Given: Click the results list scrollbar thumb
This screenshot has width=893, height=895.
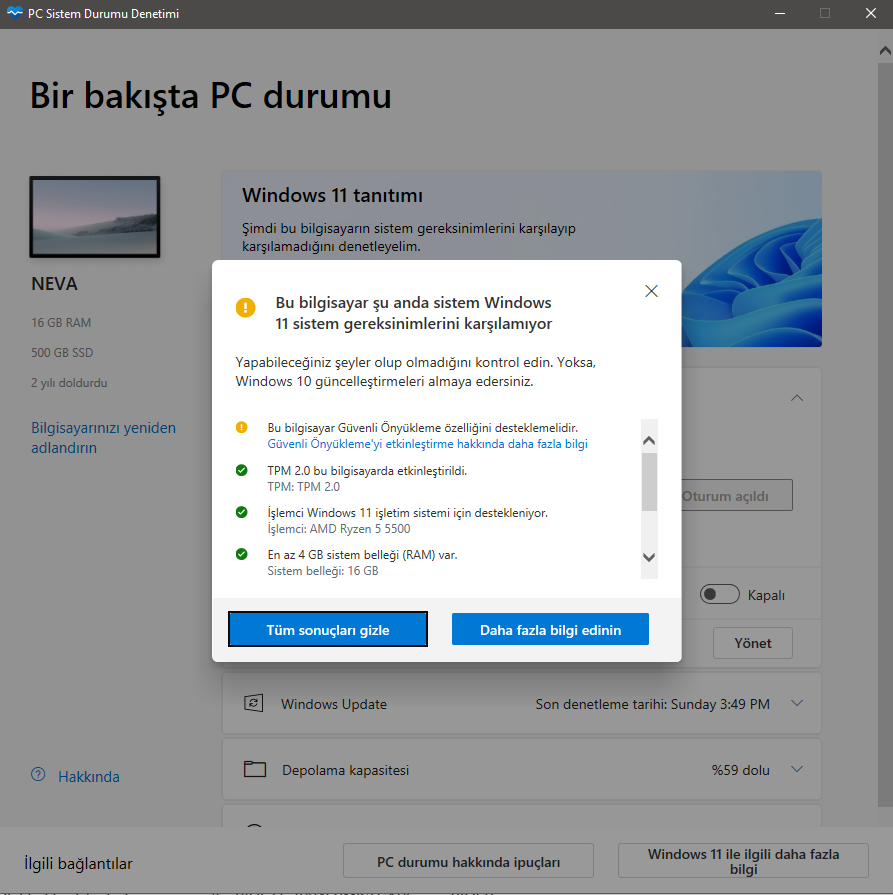Looking at the screenshot, I should tap(649, 482).
